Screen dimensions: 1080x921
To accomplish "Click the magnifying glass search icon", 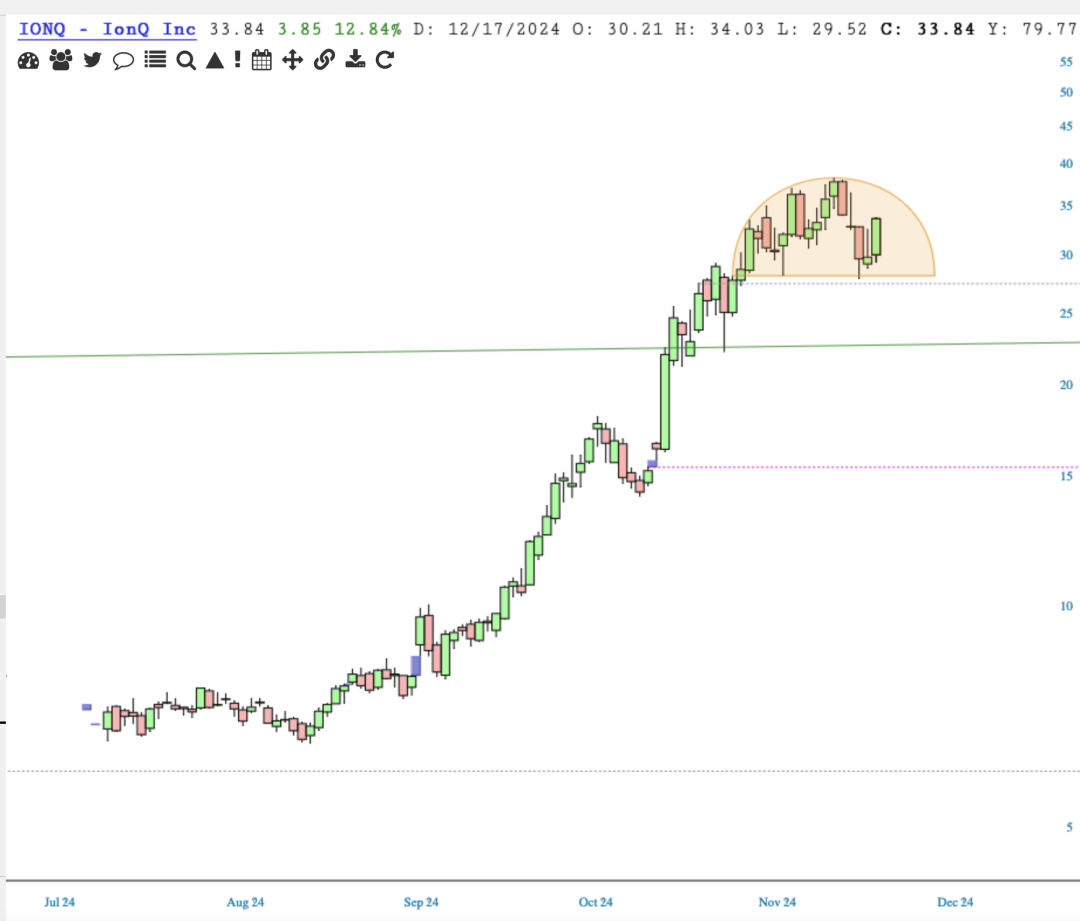I will 186,61.
